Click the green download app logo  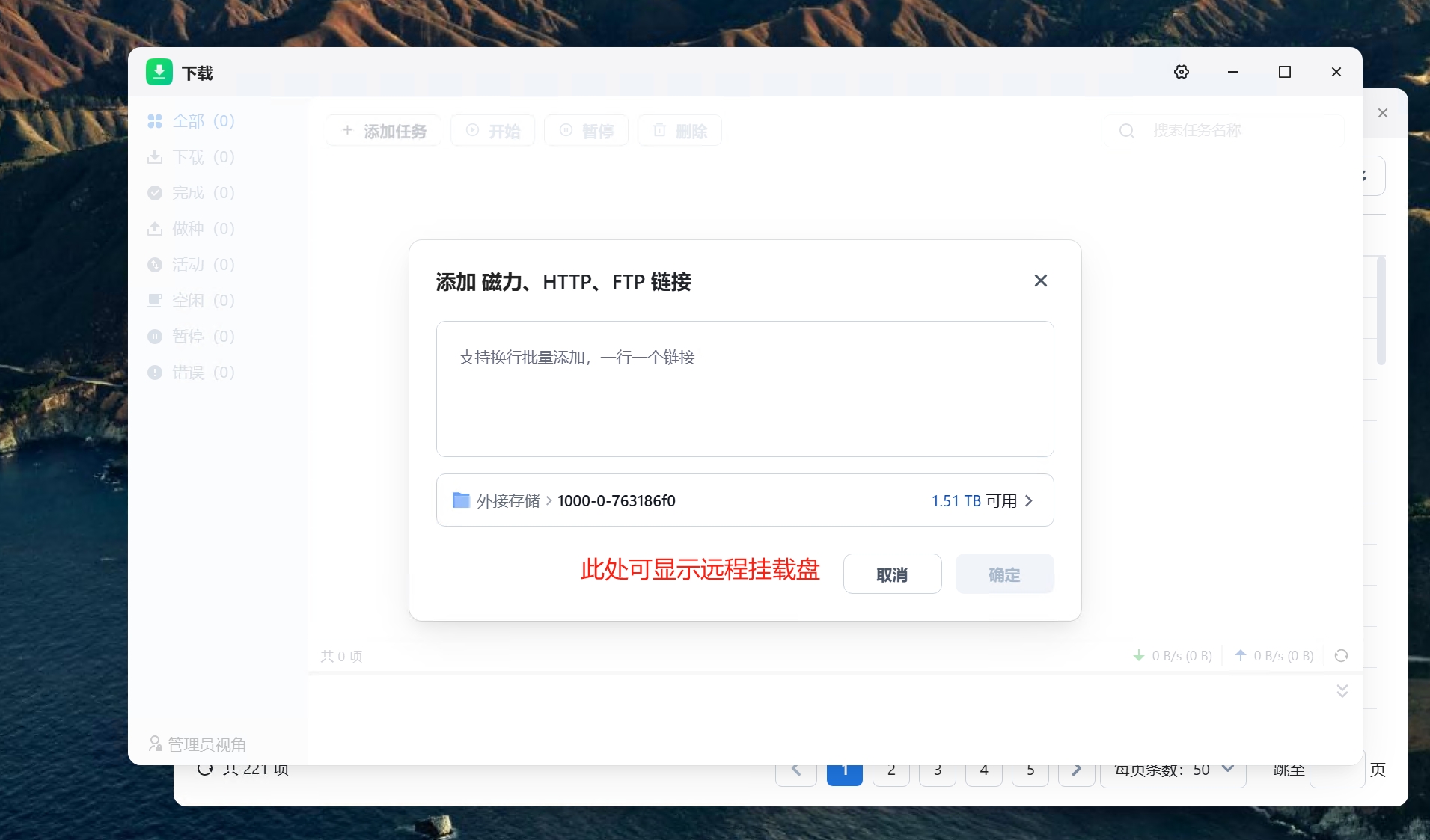pyautogui.click(x=159, y=72)
